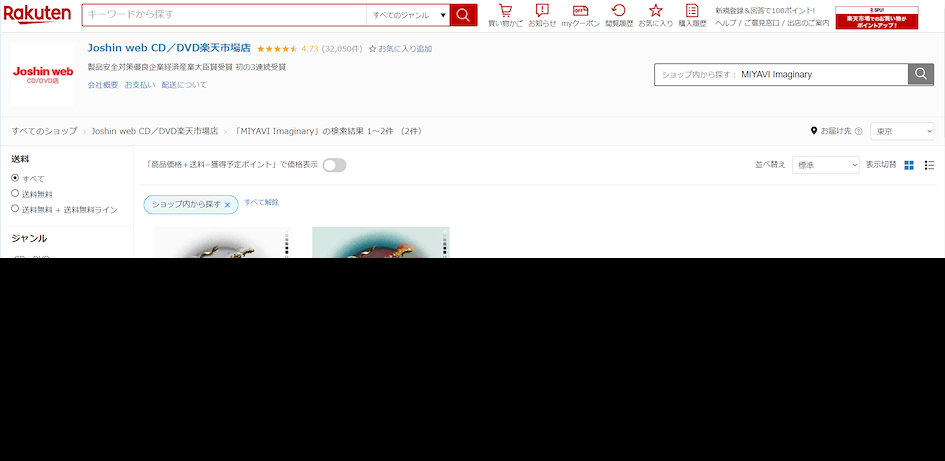Open the Rakuten home logo
Image resolution: width=945 pixels, height=461 pixels.
37,14
